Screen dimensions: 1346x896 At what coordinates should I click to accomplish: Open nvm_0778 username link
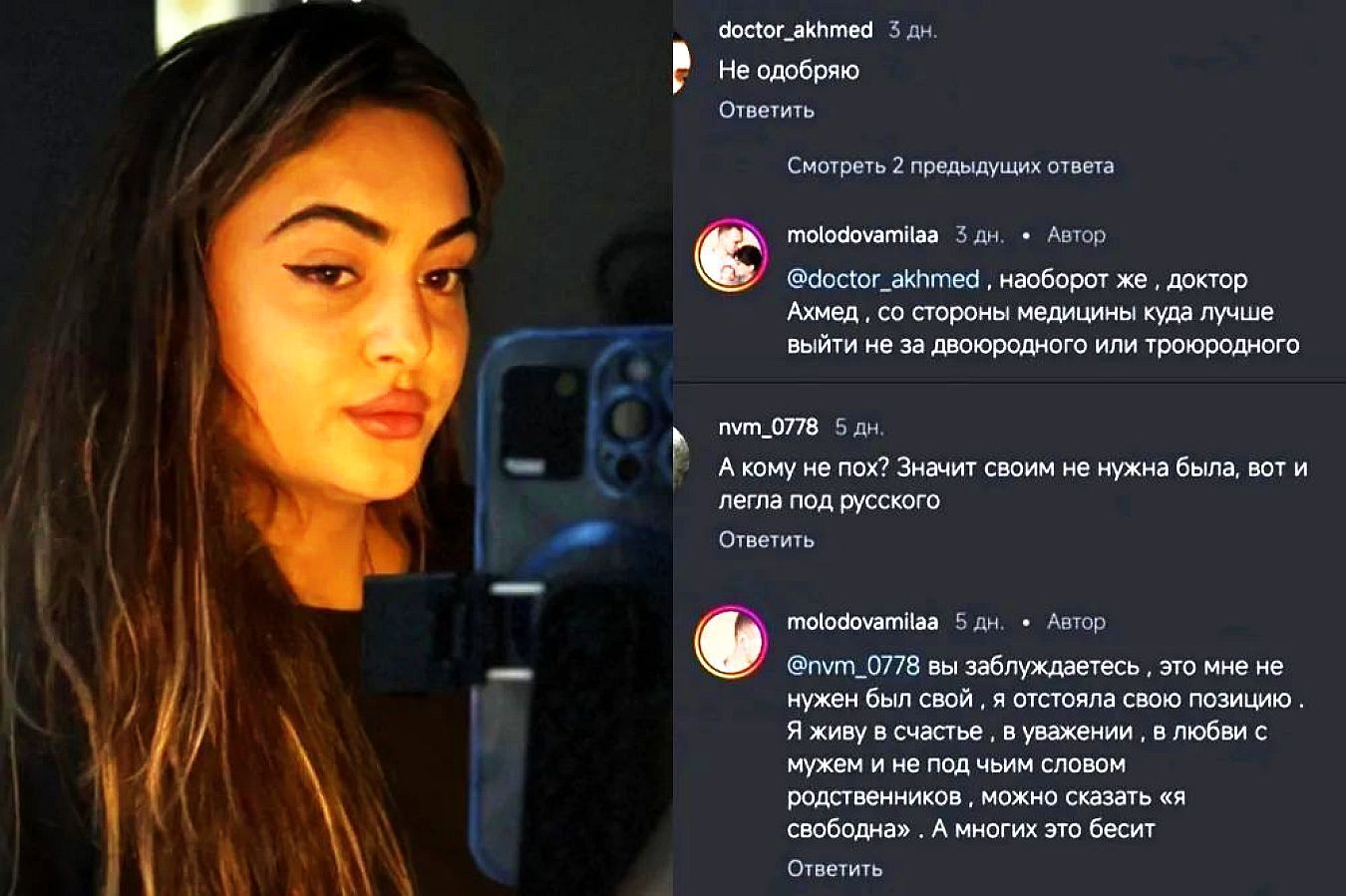(768, 428)
